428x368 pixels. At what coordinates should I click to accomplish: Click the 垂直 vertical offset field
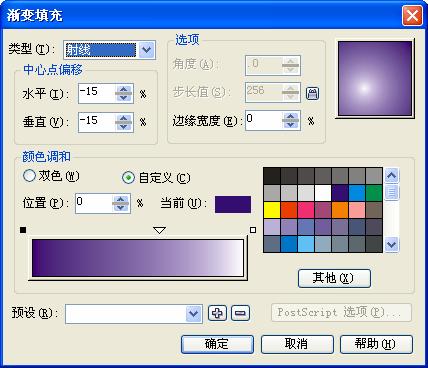97,122
